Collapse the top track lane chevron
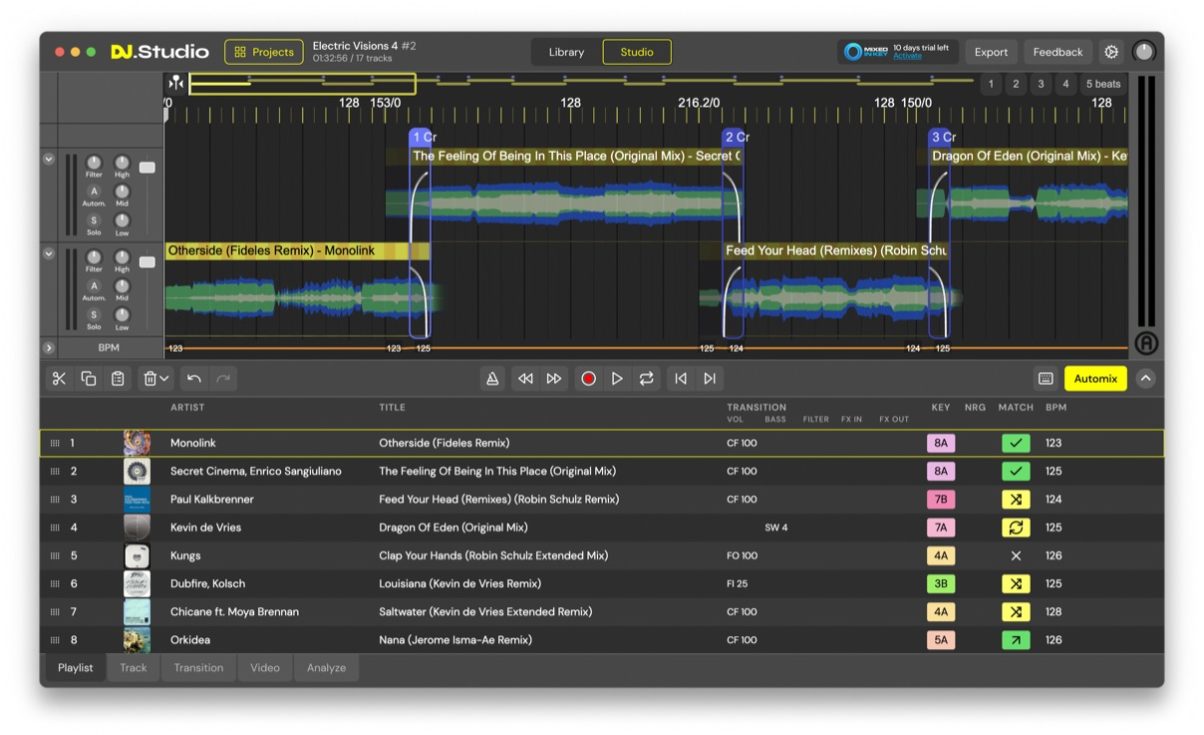This screenshot has height=735, width=1204. [48, 159]
